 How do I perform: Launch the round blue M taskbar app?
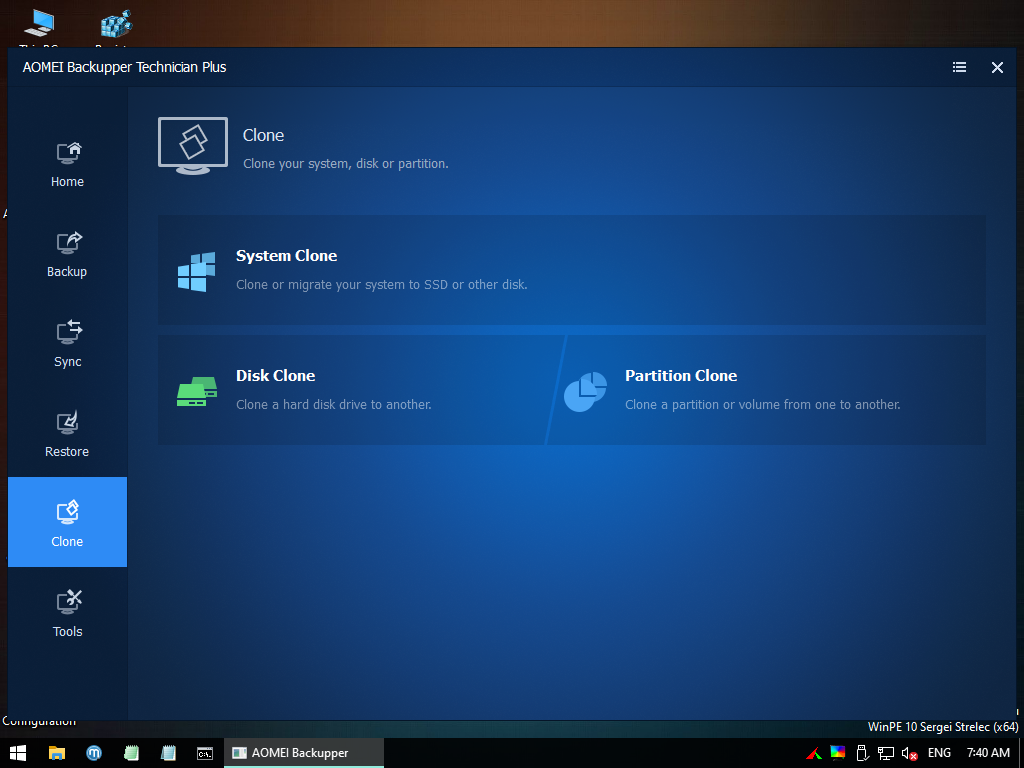tap(94, 753)
